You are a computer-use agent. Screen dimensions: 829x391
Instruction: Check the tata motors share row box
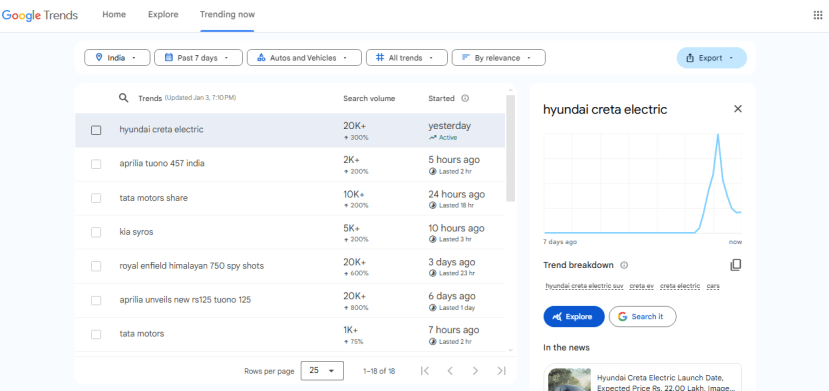(96, 198)
